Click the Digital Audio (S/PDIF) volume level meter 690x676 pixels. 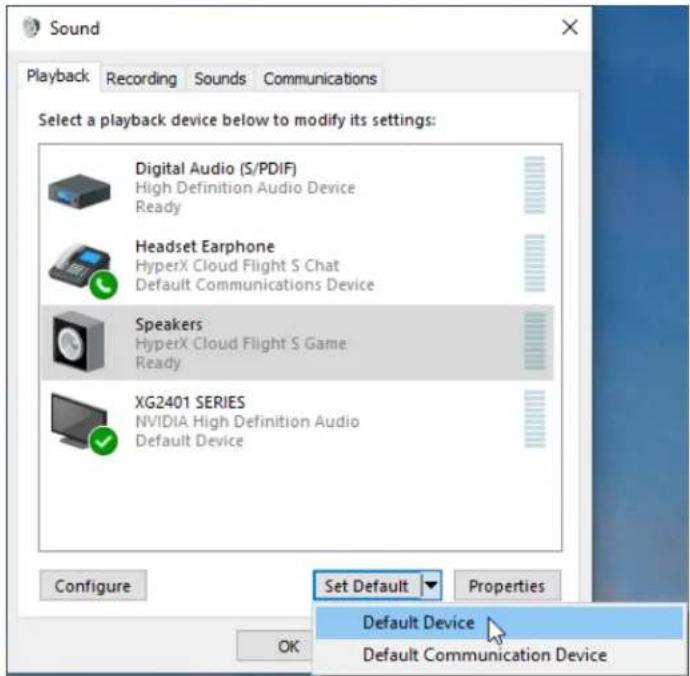coord(535,185)
